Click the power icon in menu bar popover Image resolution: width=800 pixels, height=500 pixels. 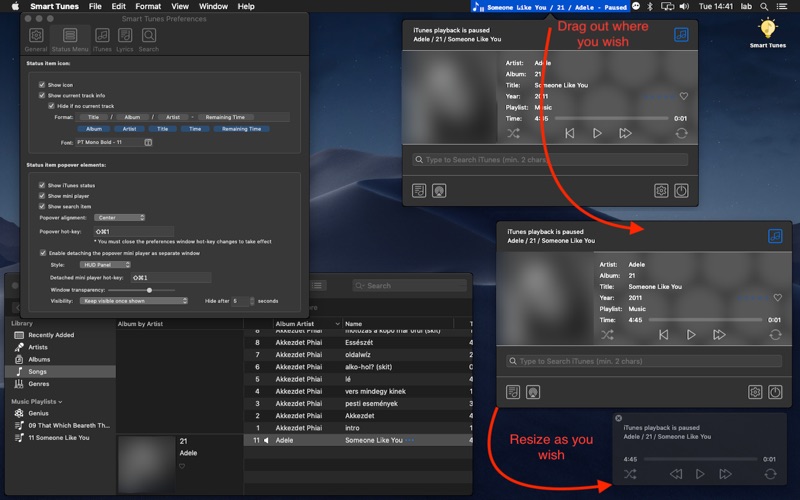pyautogui.click(x=681, y=191)
